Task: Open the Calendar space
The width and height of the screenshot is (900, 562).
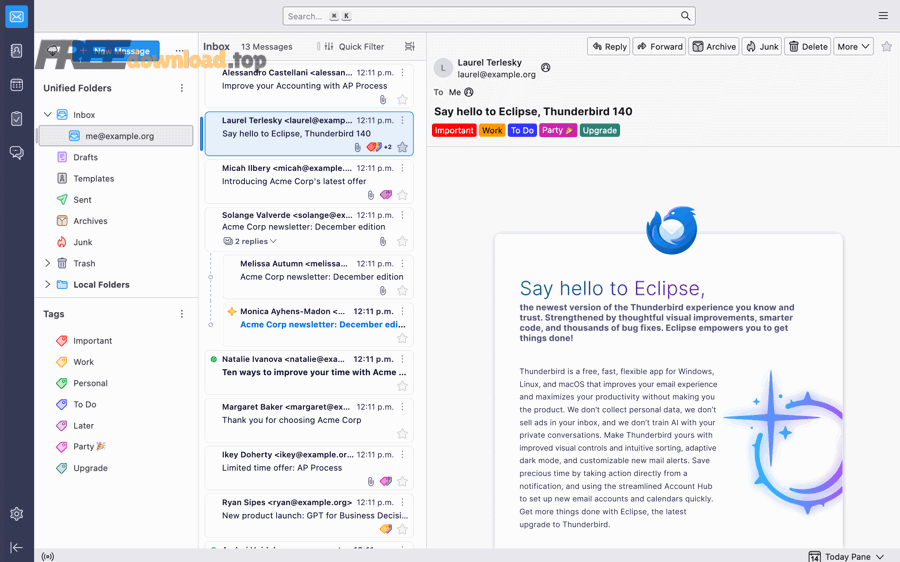Action: pos(17,85)
